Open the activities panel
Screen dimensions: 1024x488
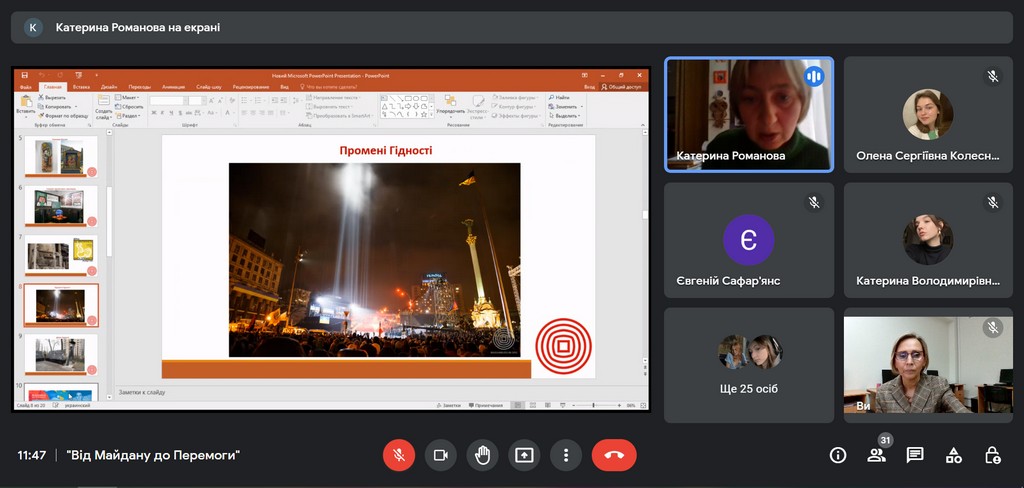(954, 455)
